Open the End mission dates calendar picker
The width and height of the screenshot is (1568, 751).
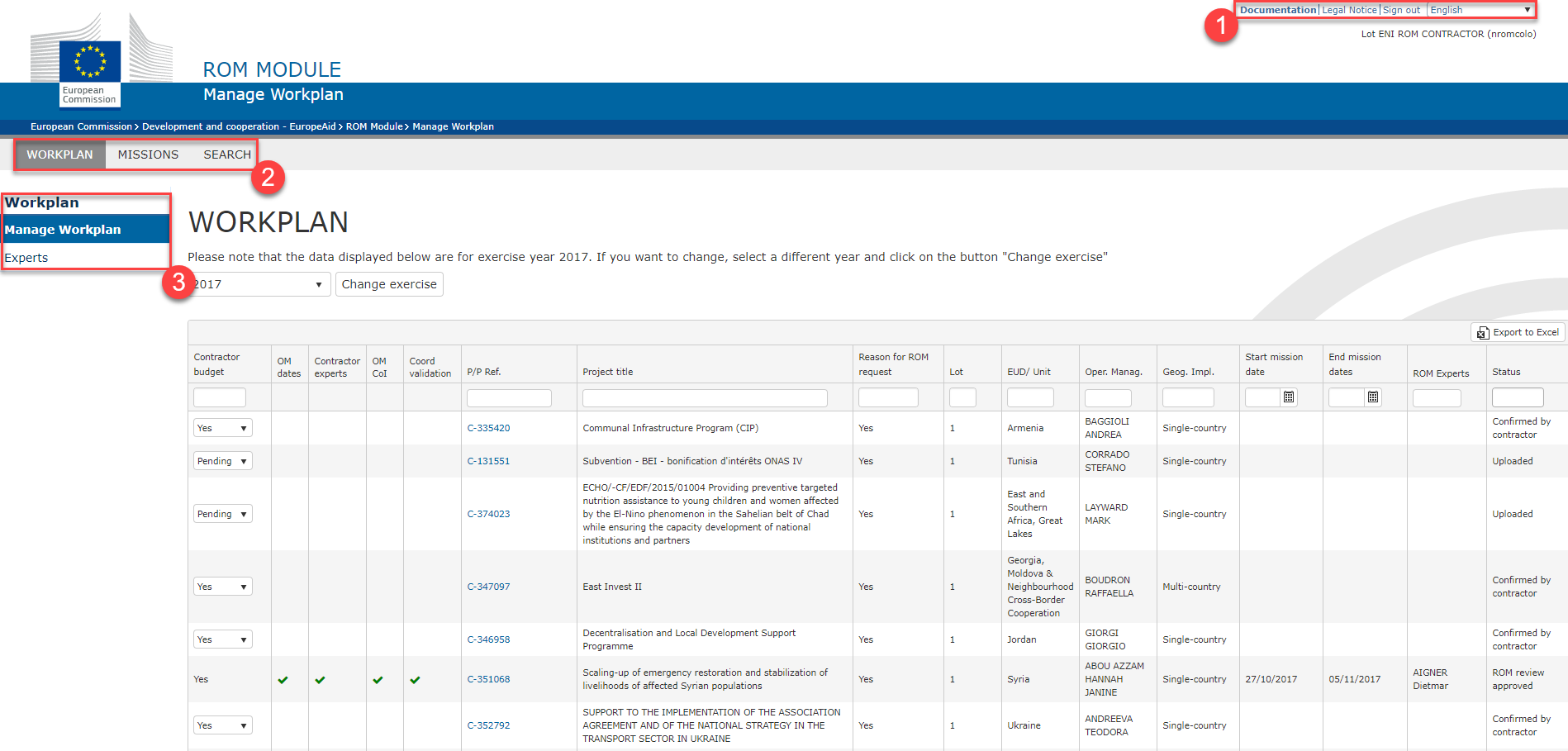pos(1373,397)
